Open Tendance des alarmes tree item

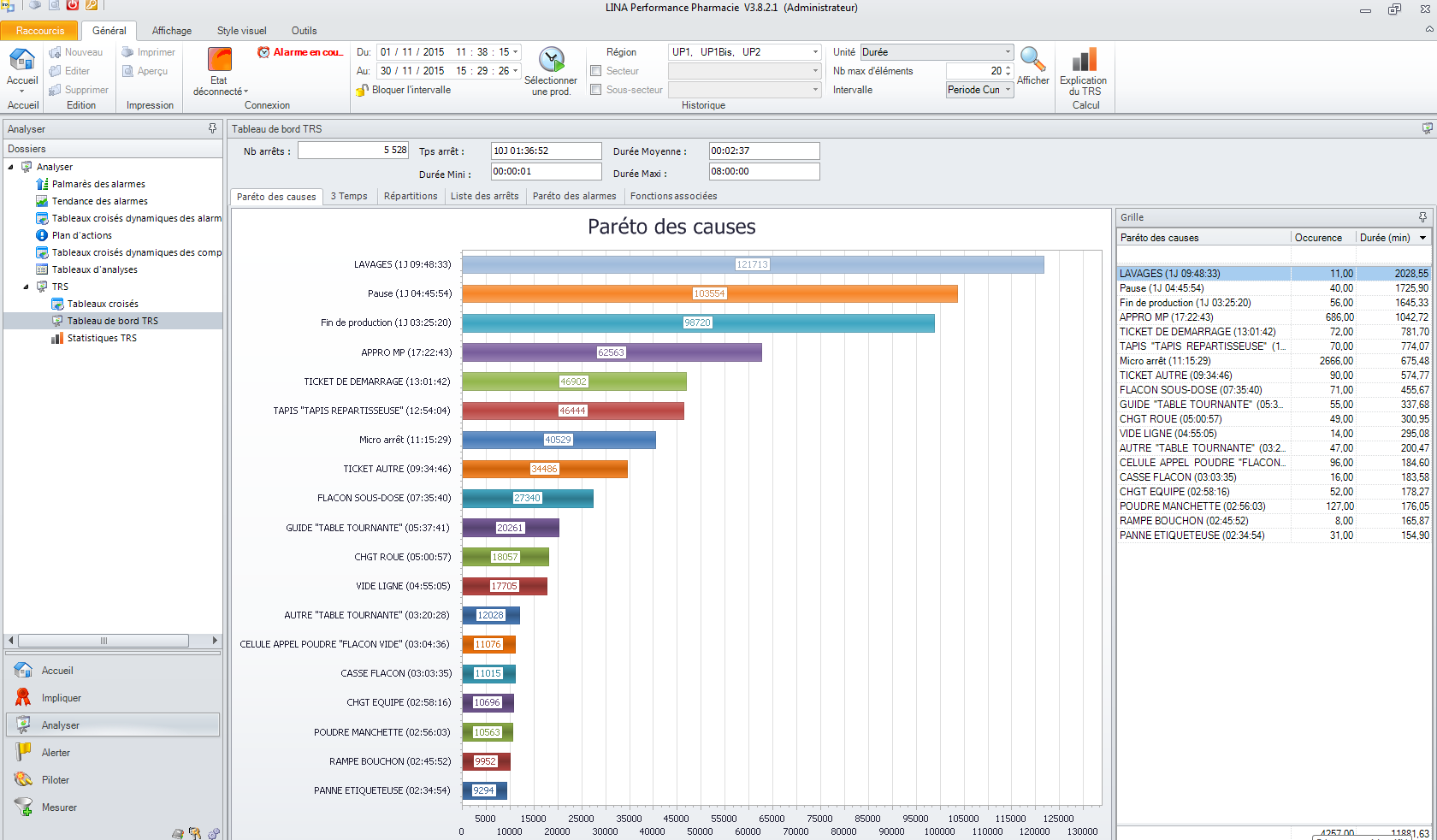(99, 201)
